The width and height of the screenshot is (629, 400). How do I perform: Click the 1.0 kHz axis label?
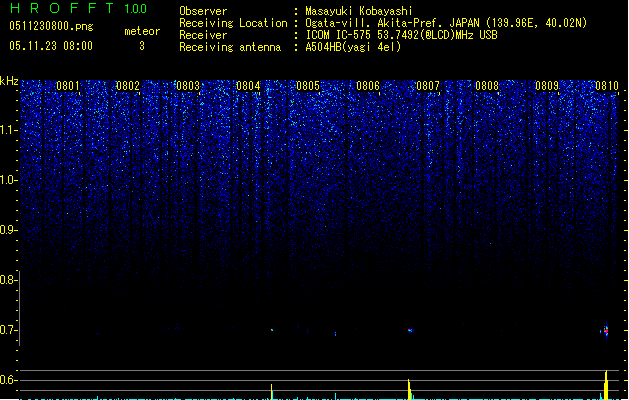[8, 180]
